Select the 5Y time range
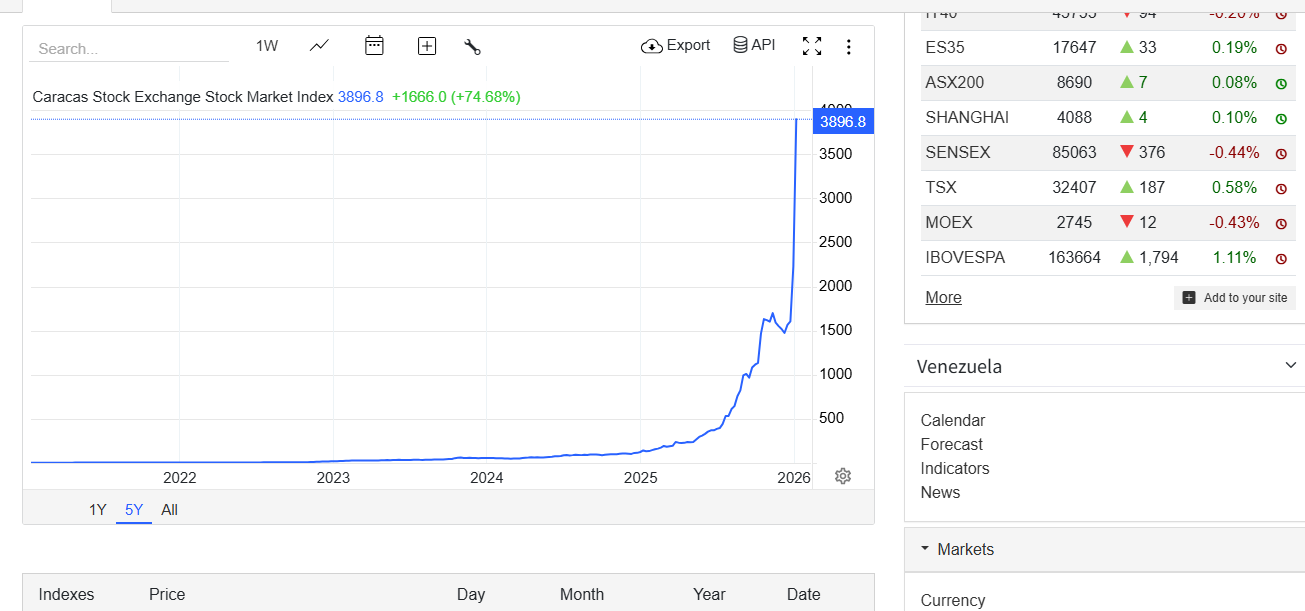Image resolution: width=1305 pixels, height=611 pixels. coord(134,510)
